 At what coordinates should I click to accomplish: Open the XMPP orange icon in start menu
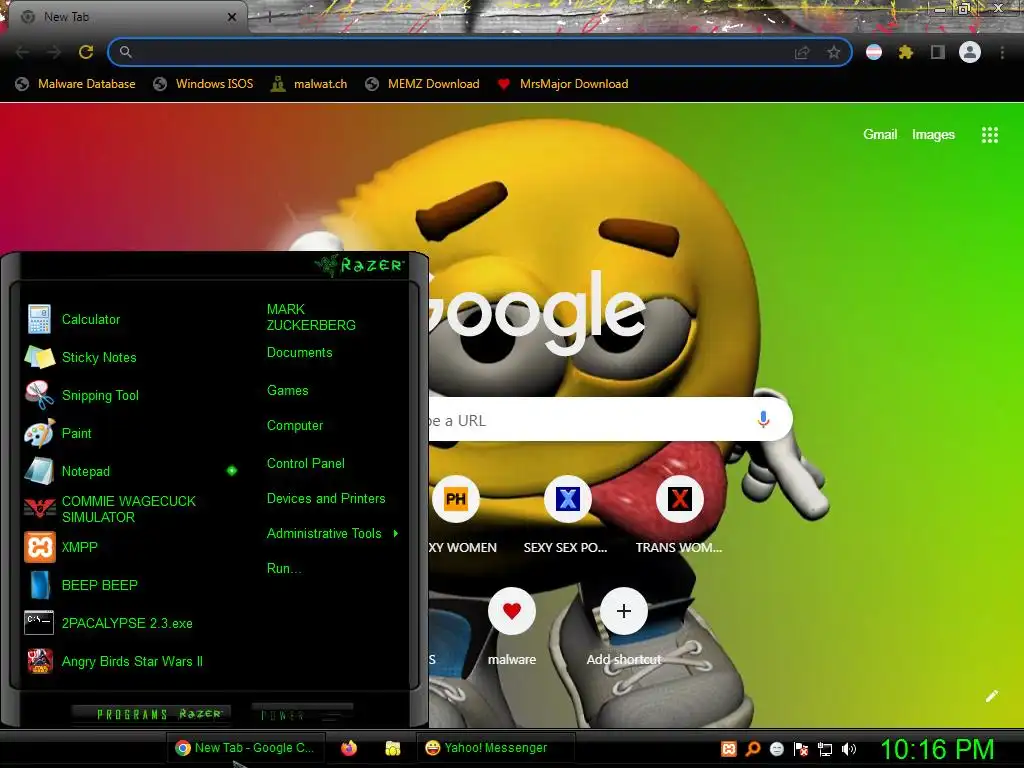click(39, 547)
